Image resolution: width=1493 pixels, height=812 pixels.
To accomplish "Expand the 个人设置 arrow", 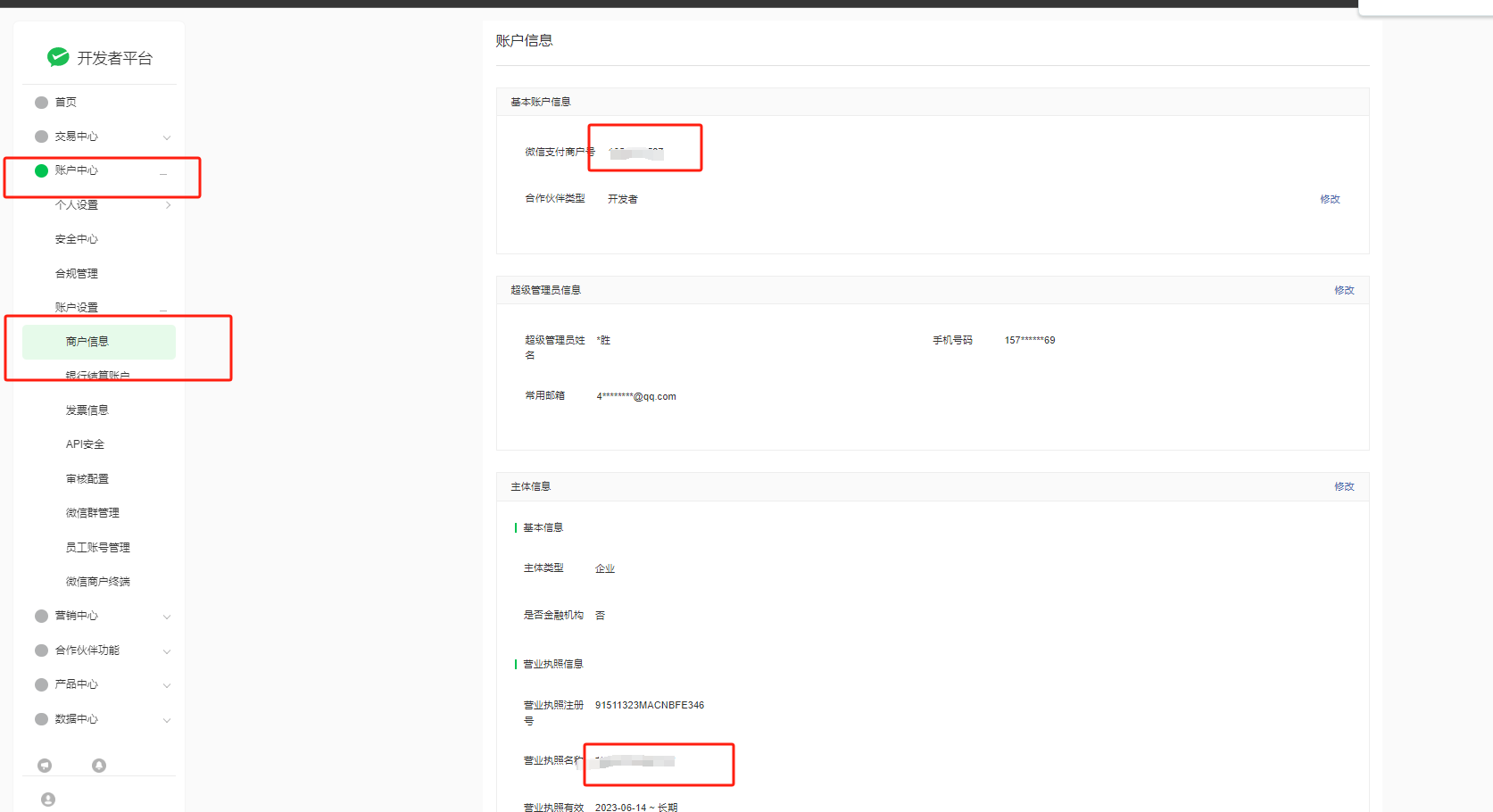I will 168,205.
